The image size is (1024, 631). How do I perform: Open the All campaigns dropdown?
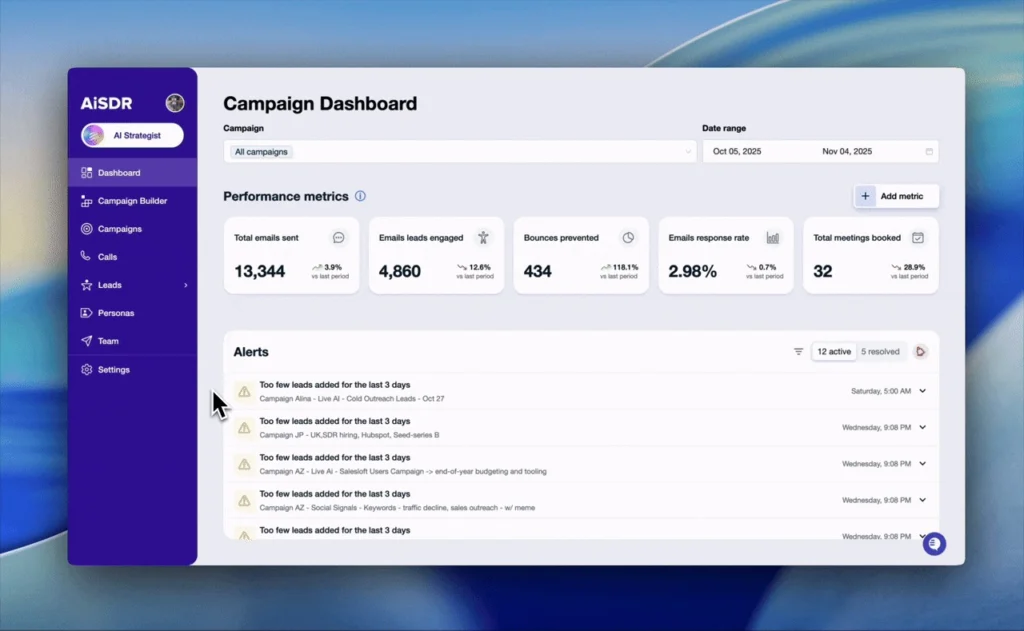coord(460,152)
